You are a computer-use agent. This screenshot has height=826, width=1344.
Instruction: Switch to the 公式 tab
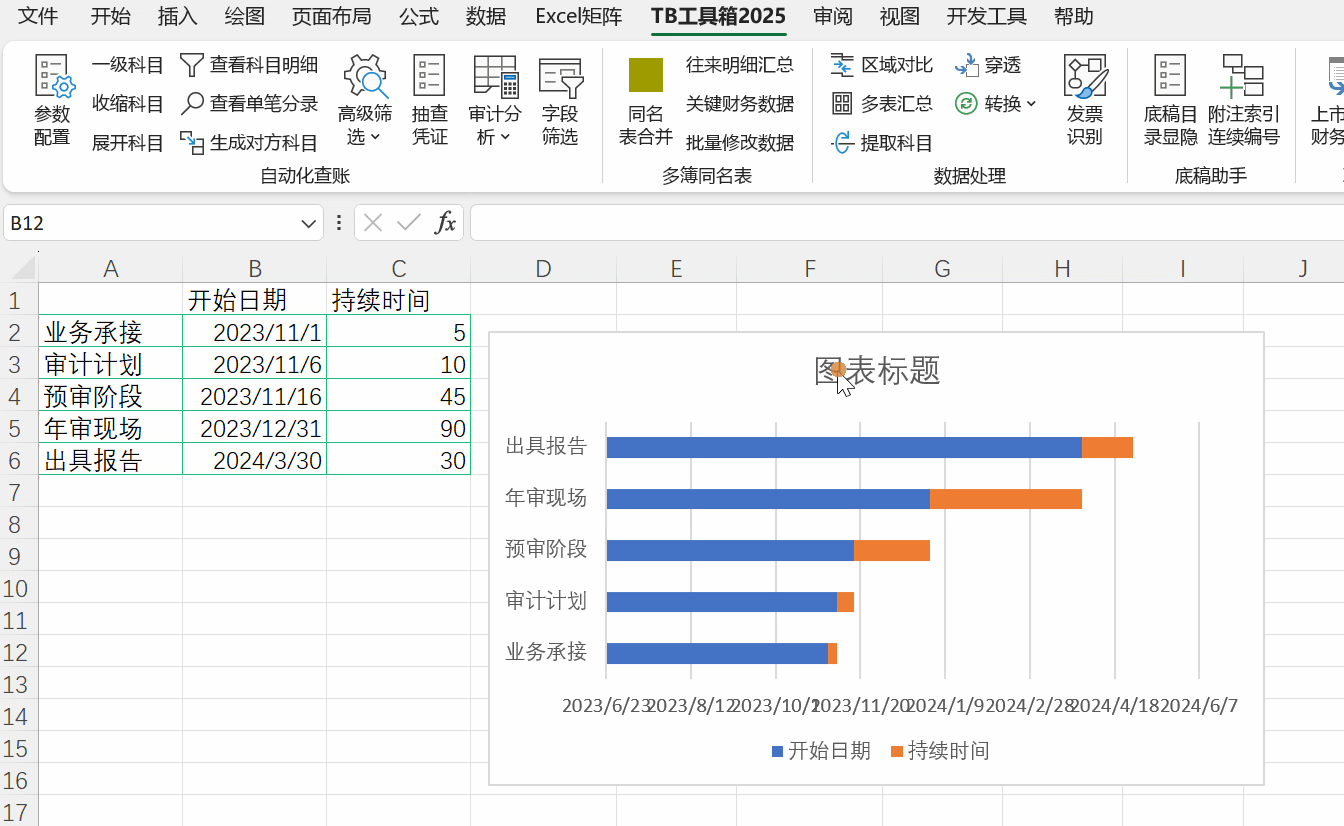point(418,16)
